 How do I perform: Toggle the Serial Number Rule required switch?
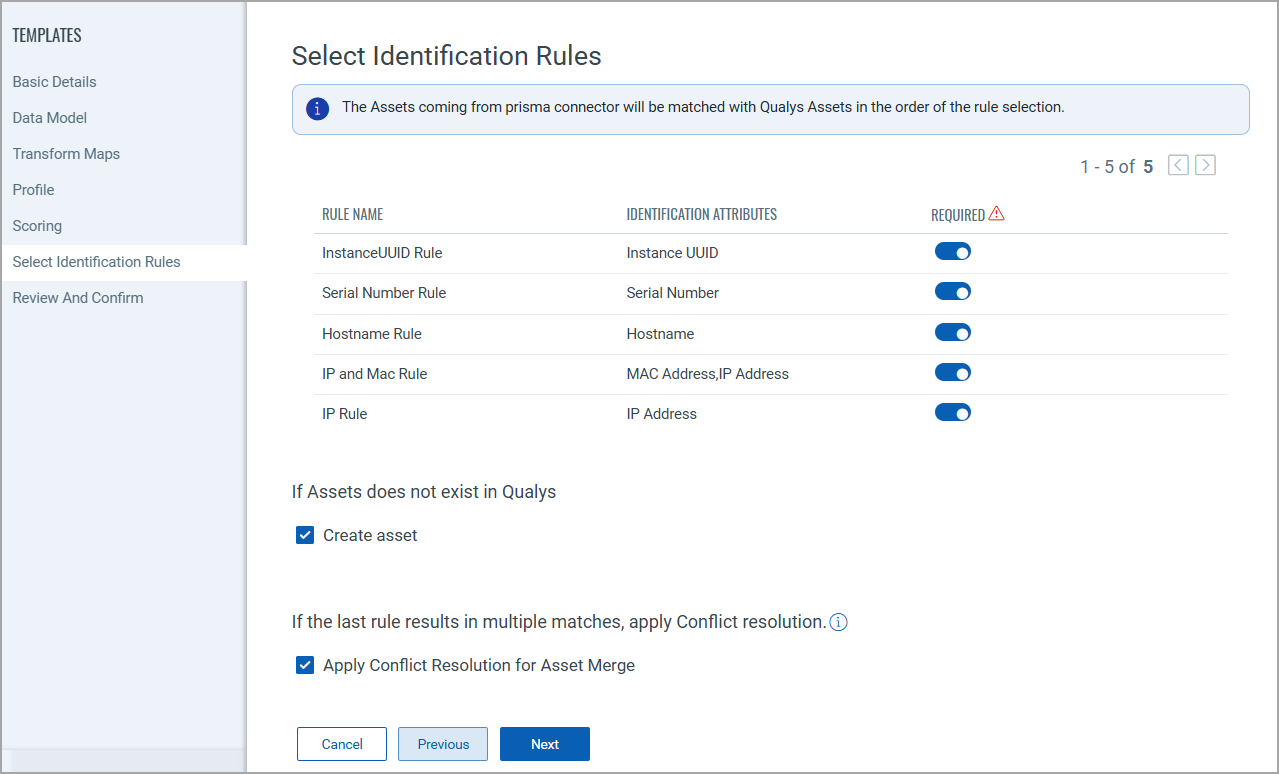point(952,291)
